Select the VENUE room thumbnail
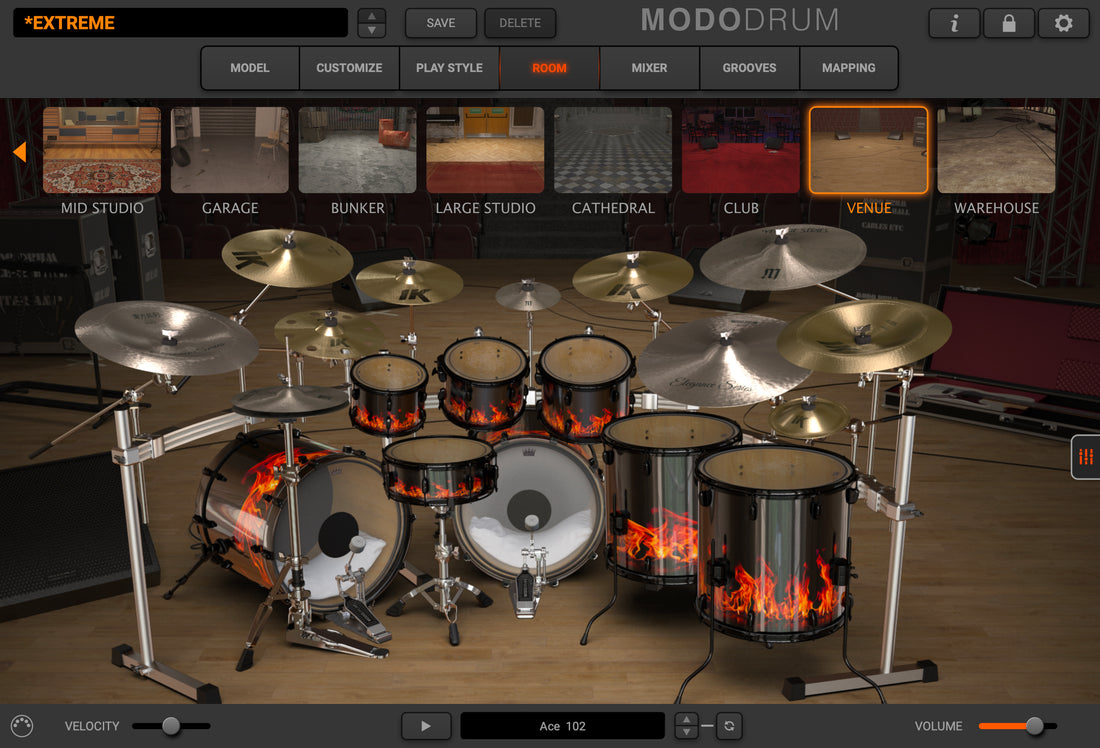1100x748 pixels. pos(868,150)
